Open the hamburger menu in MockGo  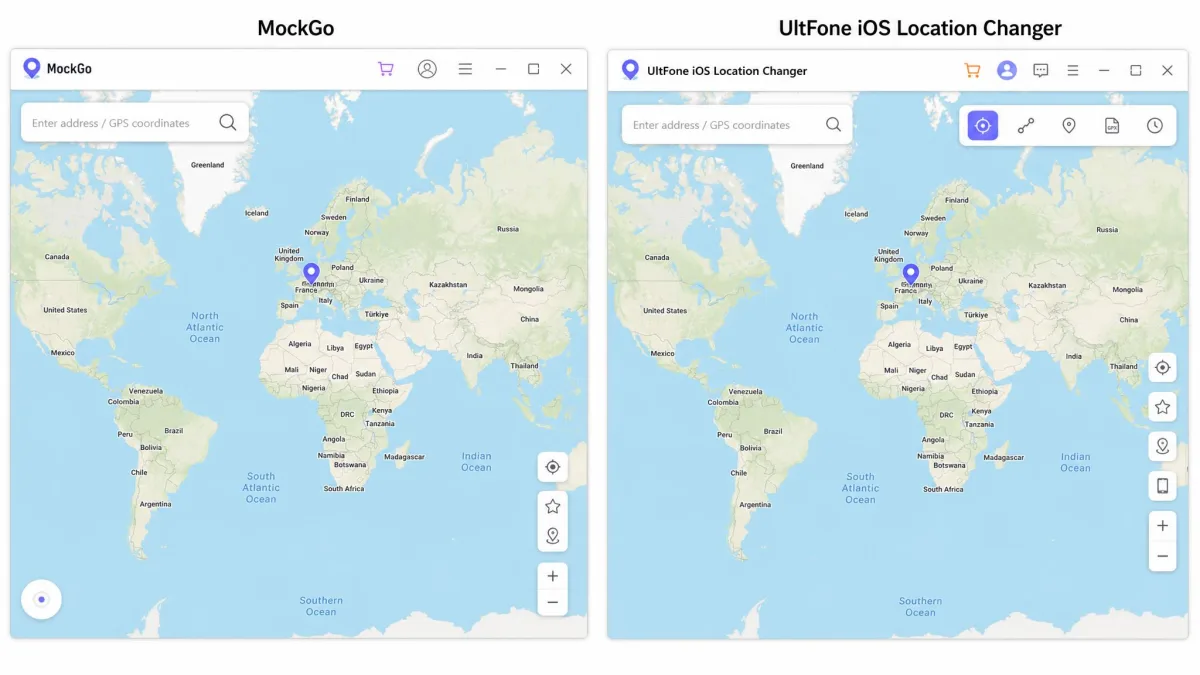[x=465, y=69]
